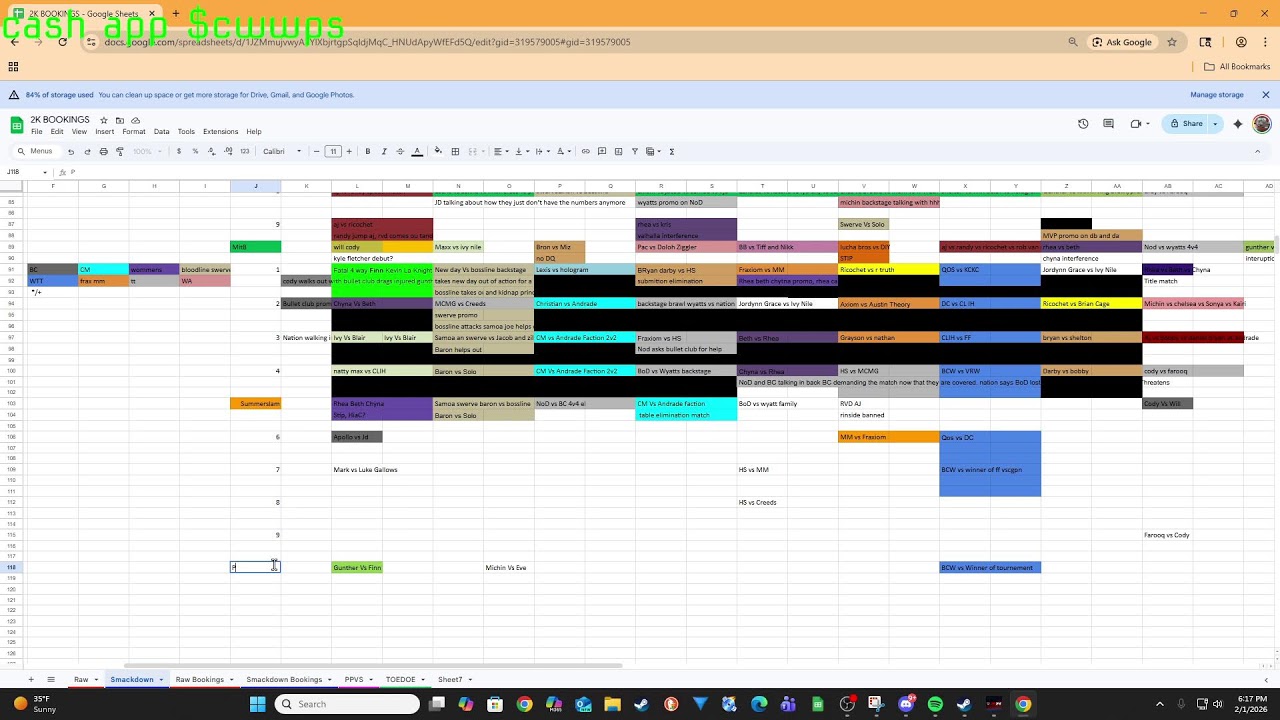Open the Share options dropdown arrow

(x=1215, y=124)
